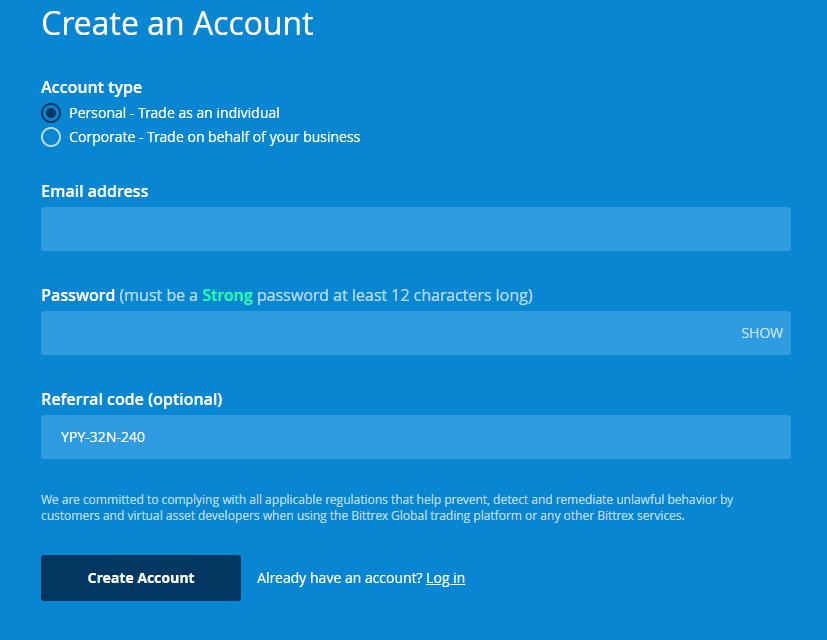Click the 'Referral code (optional)' label

pyautogui.click(x=132, y=399)
